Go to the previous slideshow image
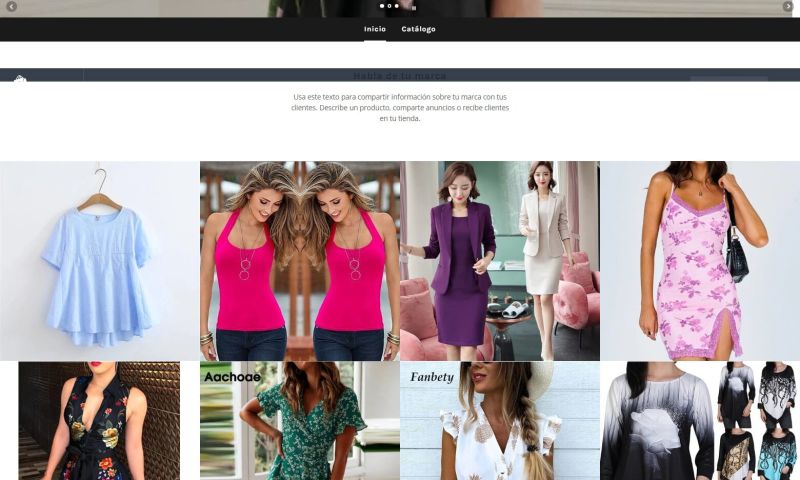This screenshot has width=800, height=480. point(11,7)
